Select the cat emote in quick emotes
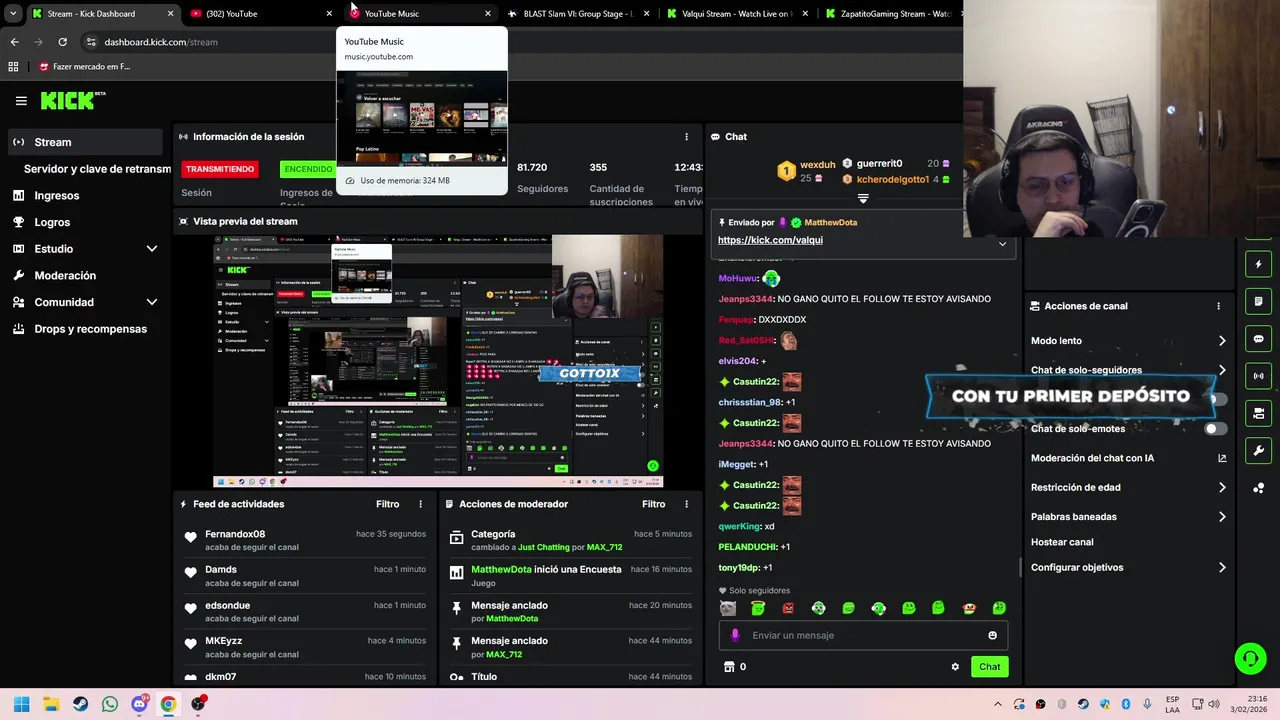Screen dimensions: 1280x720 (728, 608)
